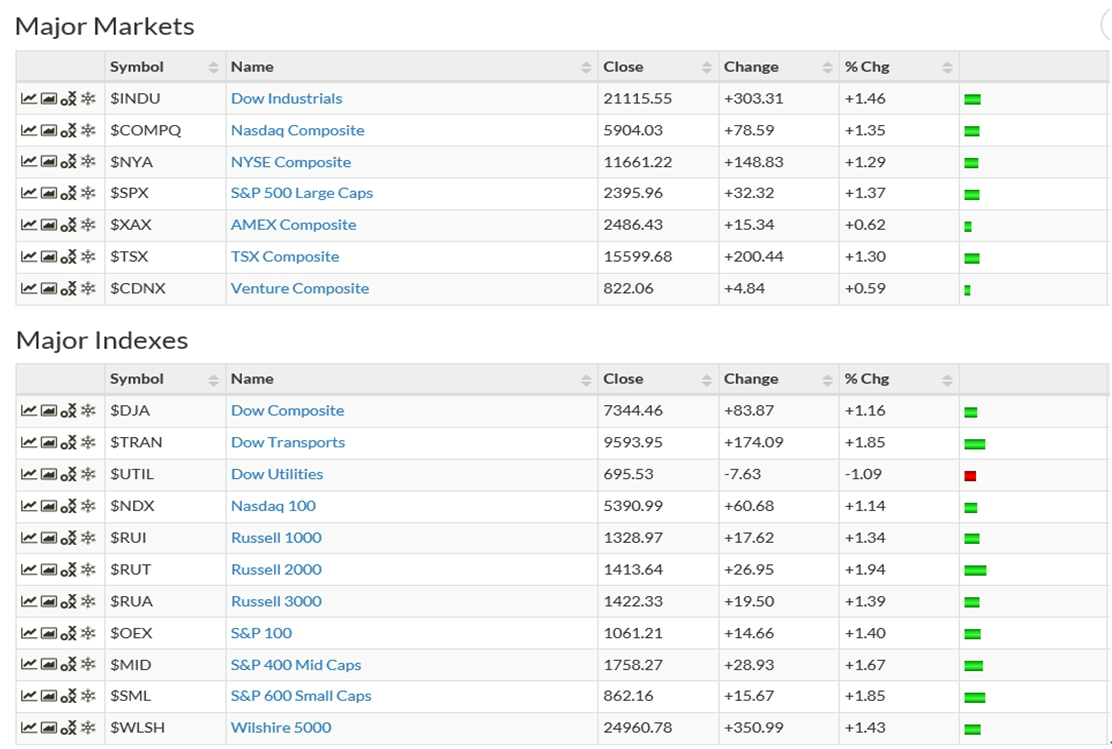The height and width of the screenshot is (749, 1112).
Task: Open gallery view icon for $COMPQ row
Action: tap(48, 131)
